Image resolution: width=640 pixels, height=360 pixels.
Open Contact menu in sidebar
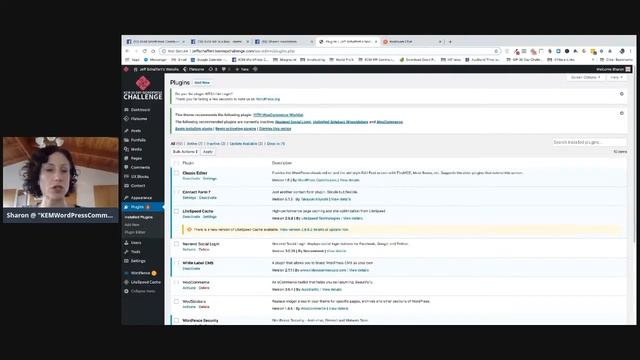[x=138, y=186]
